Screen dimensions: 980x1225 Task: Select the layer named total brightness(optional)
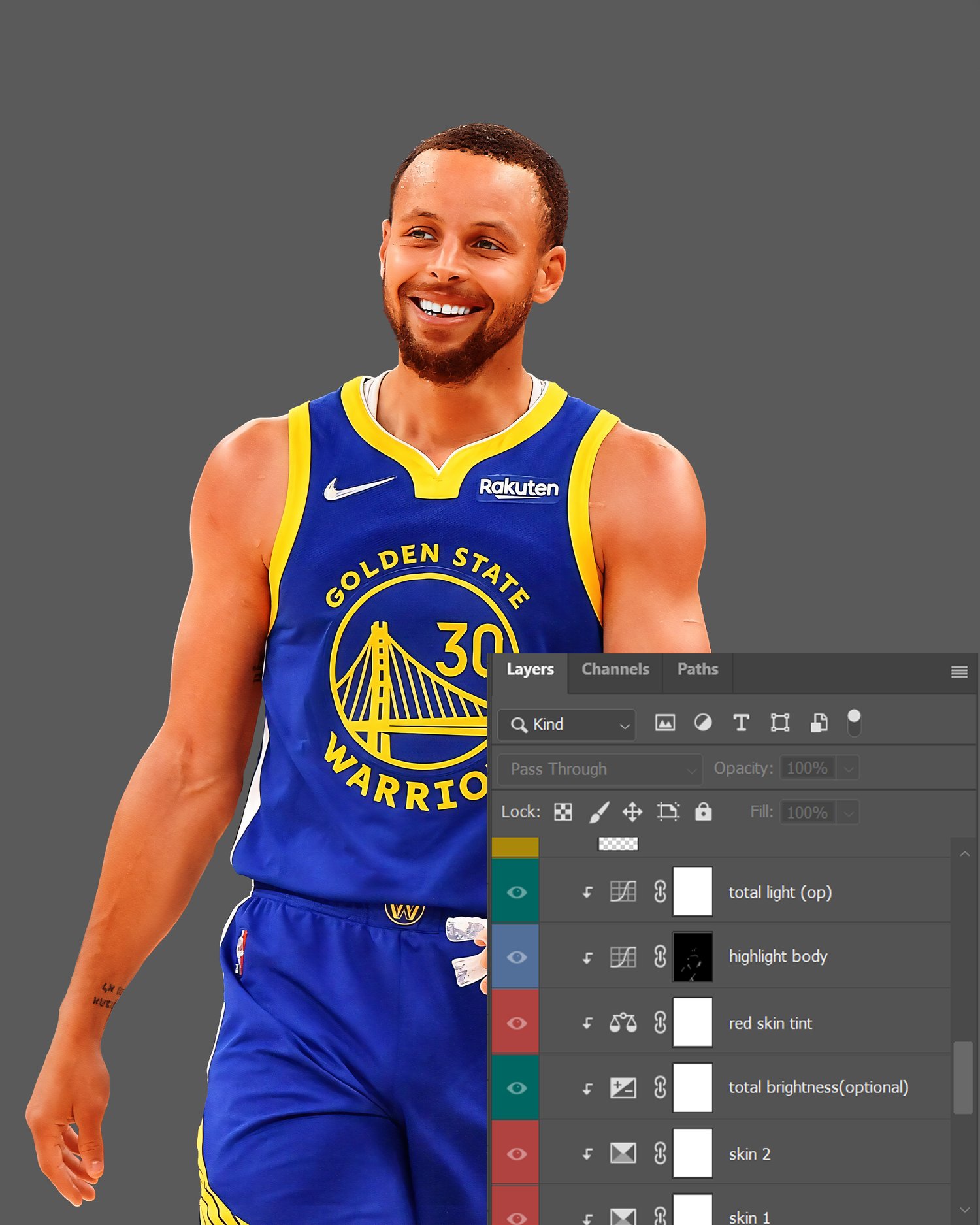click(819, 1087)
